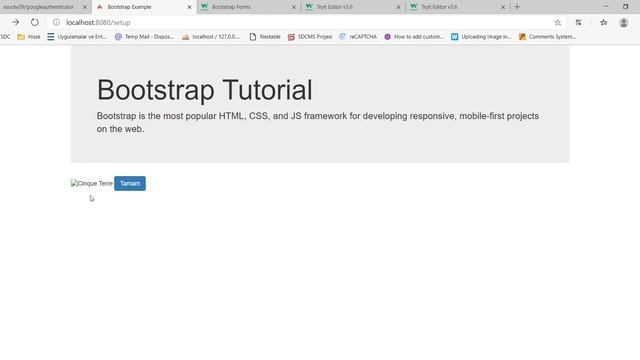Switch to the googleauthenticator tab
The width and height of the screenshot is (640, 360).
[x=39, y=7]
